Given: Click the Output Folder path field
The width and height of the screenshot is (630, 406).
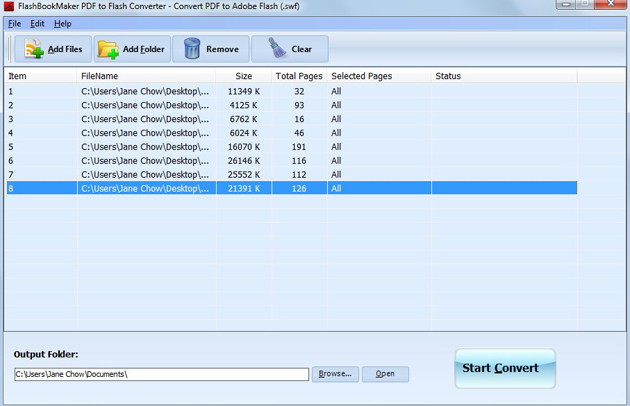Looking at the screenshot, I should coord(162,374).
